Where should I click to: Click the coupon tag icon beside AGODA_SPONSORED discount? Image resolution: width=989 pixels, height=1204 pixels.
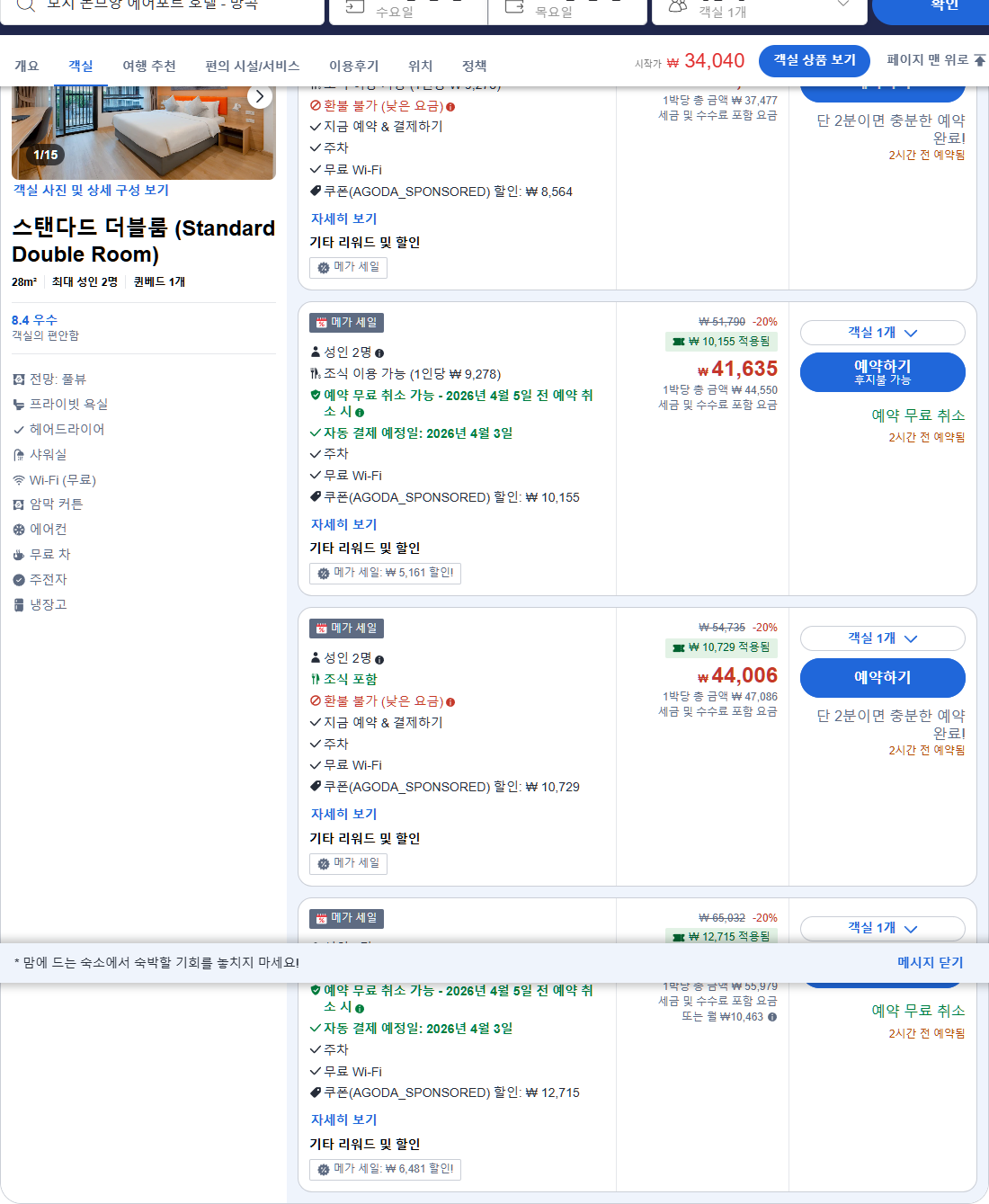point(316,497)
